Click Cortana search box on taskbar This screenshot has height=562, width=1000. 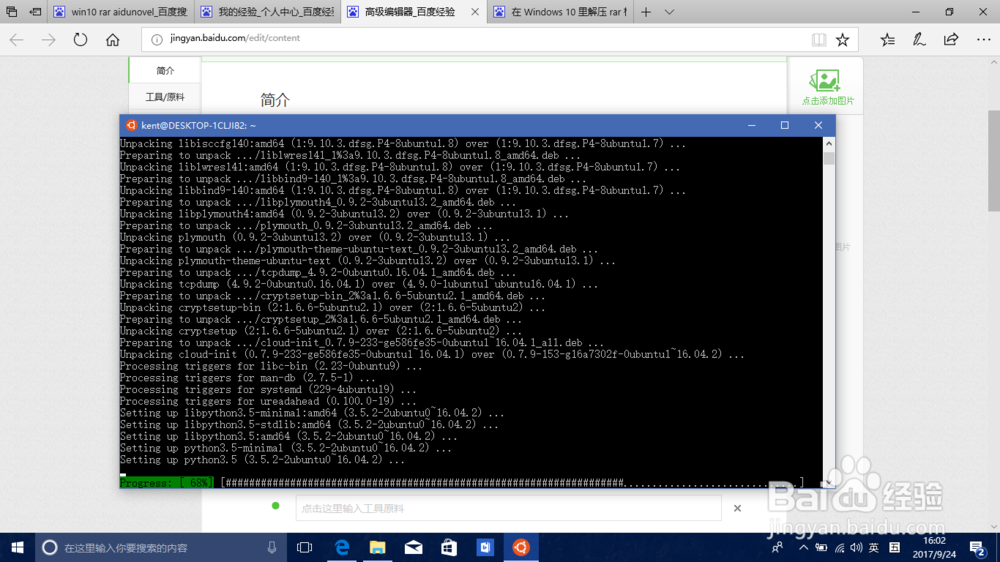click(159, 547)
